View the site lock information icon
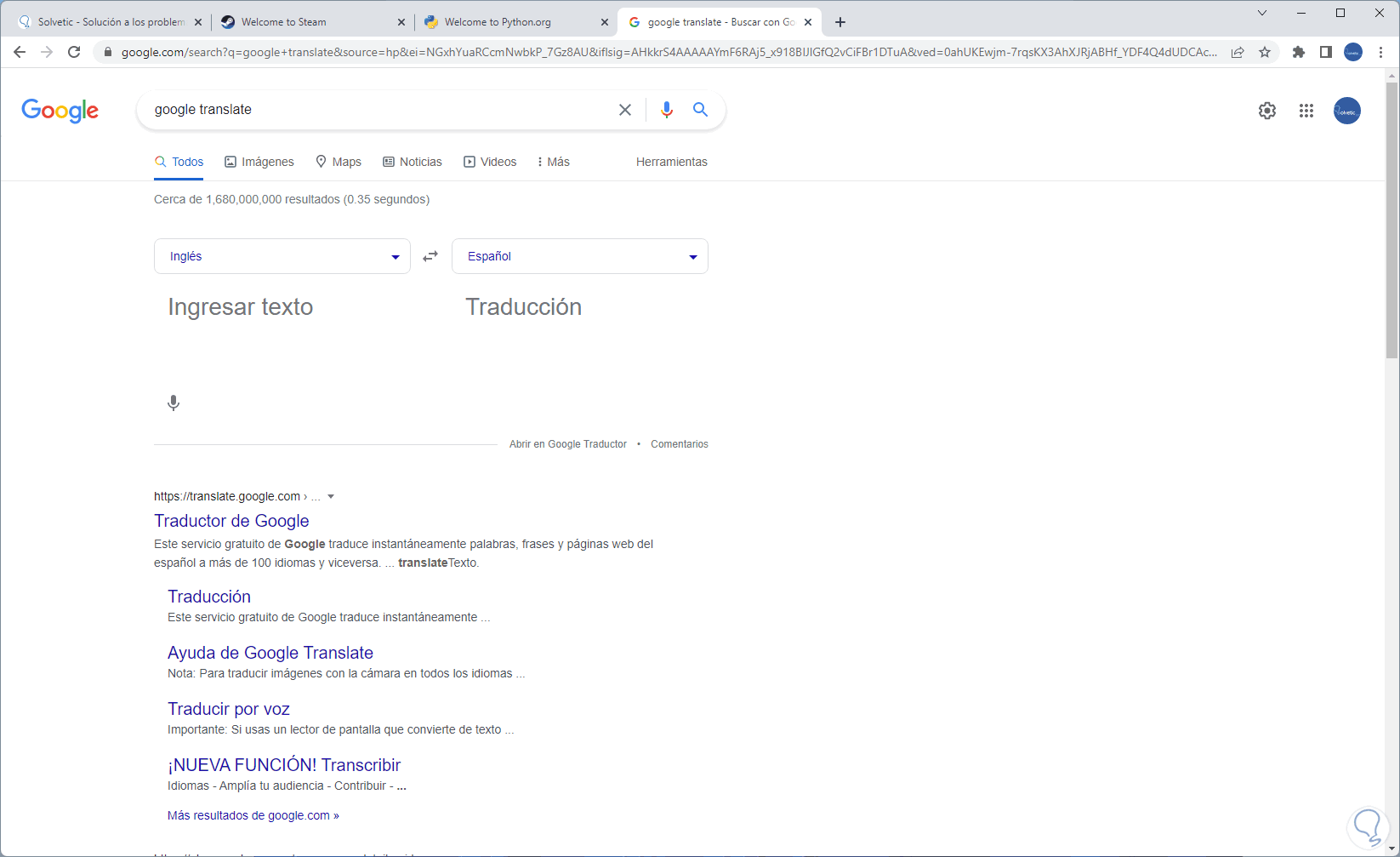This screenshot has width=1400, height=857. [x=107, y=52]
